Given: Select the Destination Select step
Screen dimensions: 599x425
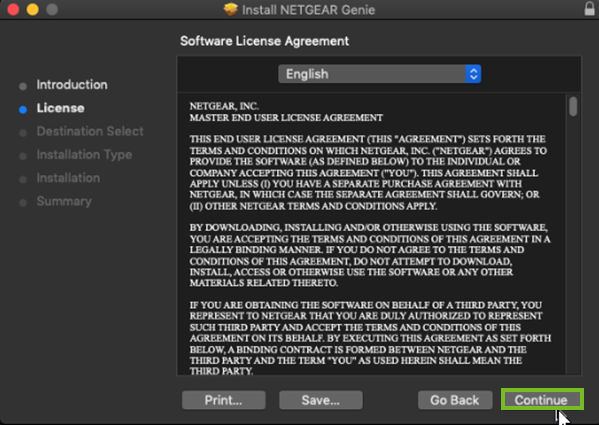Looking at the screenshot, I should (90, 131).
